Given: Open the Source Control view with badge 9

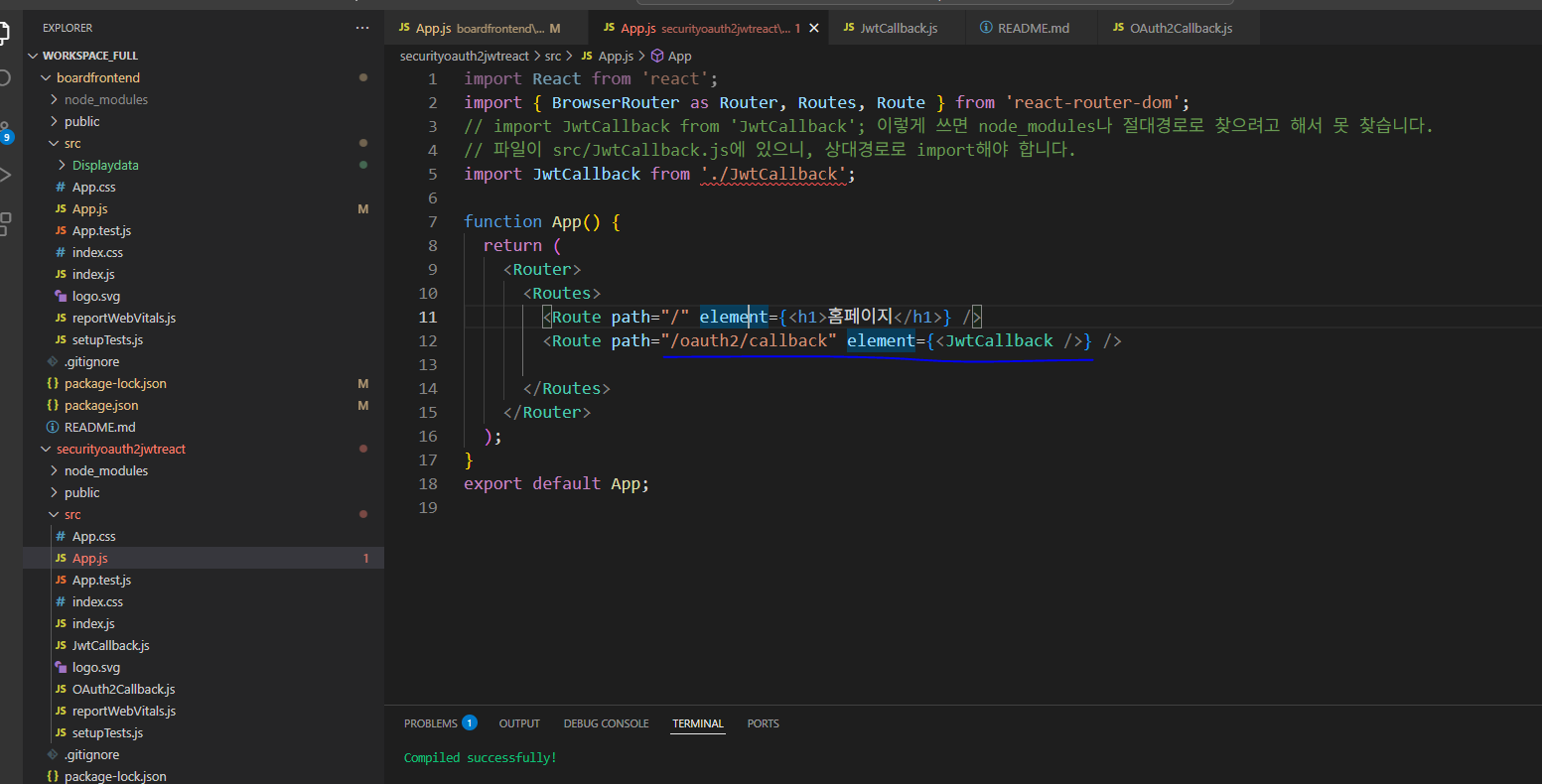Looking at the screenshot, I should 5,131.
